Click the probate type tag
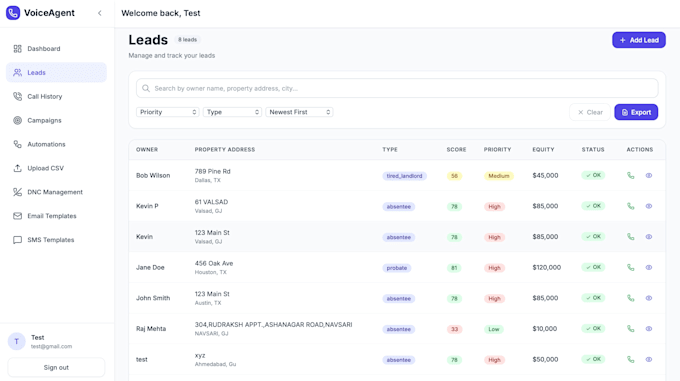680x381 pixels. (x=397, y=268)
